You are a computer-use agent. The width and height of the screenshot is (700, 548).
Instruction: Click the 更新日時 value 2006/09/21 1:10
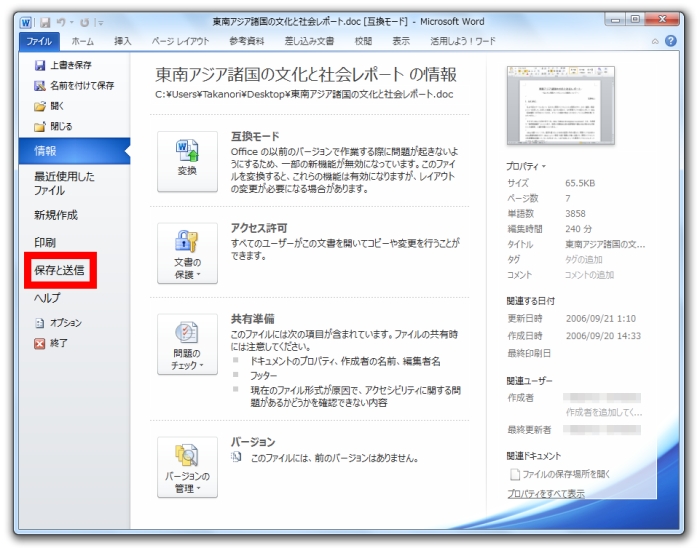[x=600, y=318]
